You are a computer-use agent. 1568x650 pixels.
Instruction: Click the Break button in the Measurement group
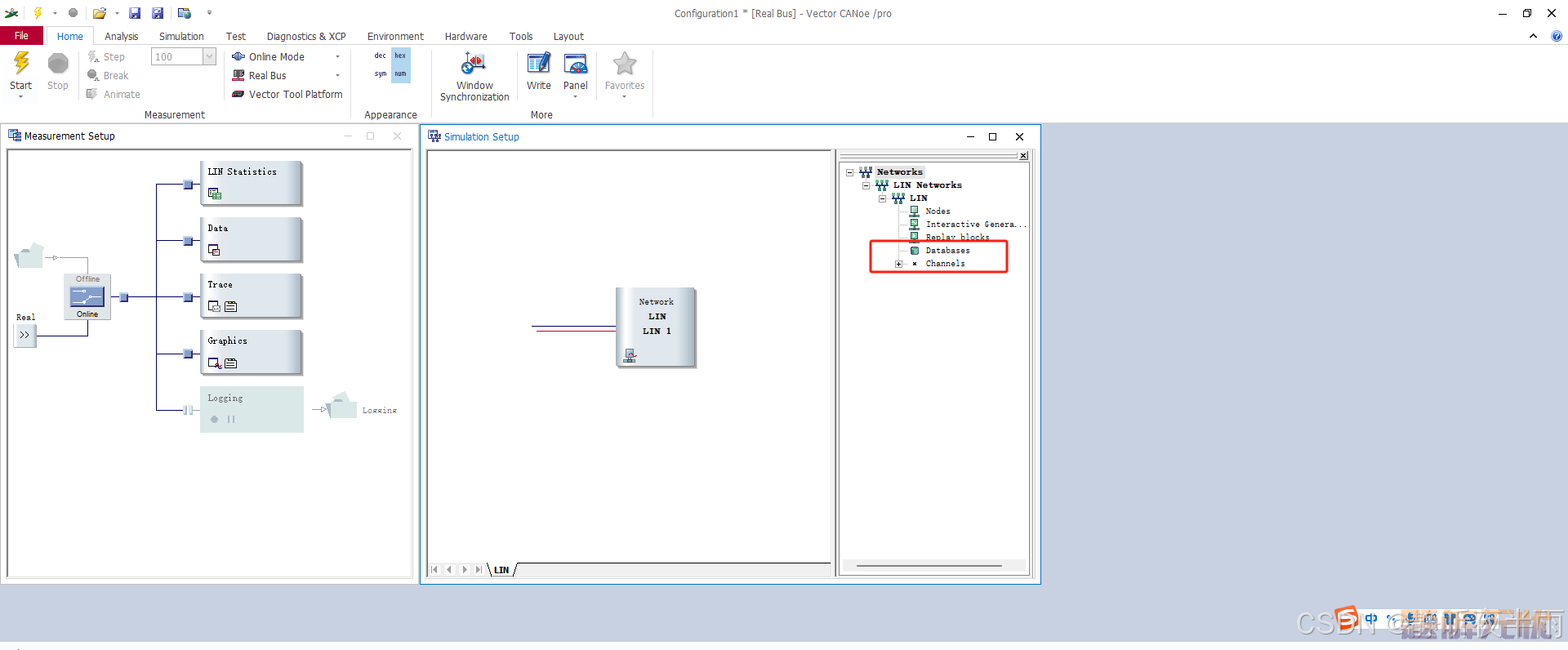(108, 75)
